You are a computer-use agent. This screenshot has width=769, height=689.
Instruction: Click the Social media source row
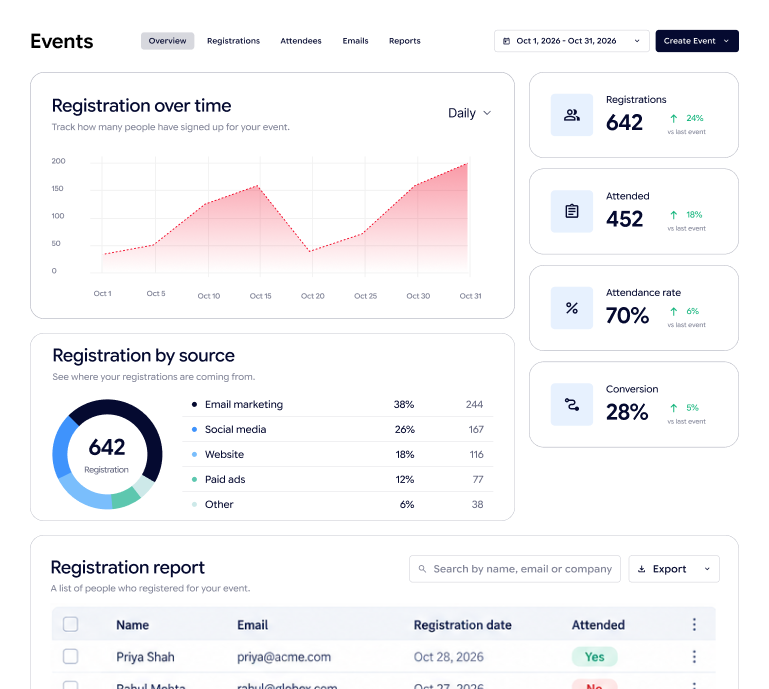click(x=338, y=430)
